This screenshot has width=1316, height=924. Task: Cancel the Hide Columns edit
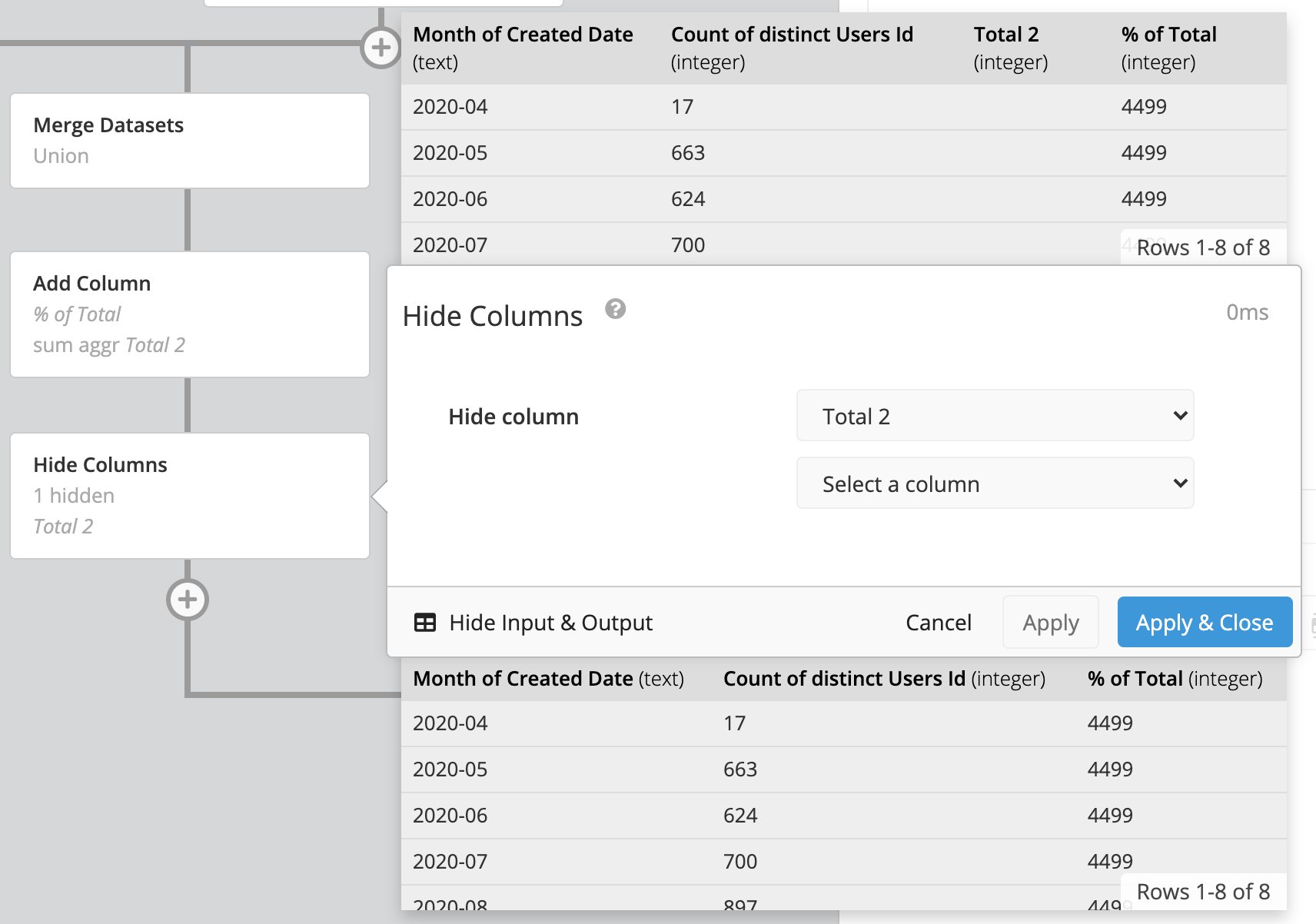tap(939, 623)
